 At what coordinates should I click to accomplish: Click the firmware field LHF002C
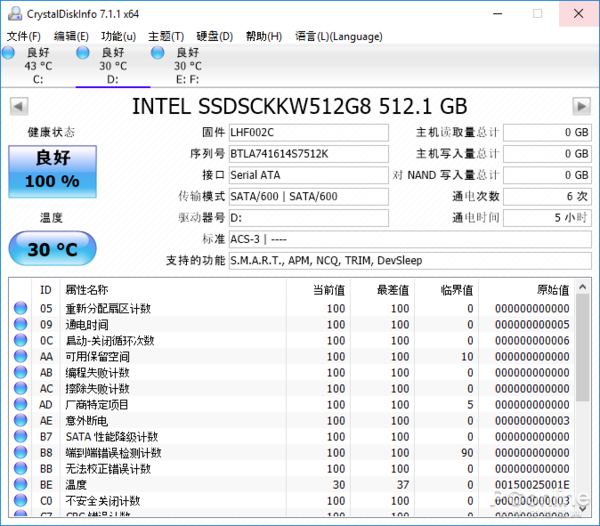coord(308,132)
